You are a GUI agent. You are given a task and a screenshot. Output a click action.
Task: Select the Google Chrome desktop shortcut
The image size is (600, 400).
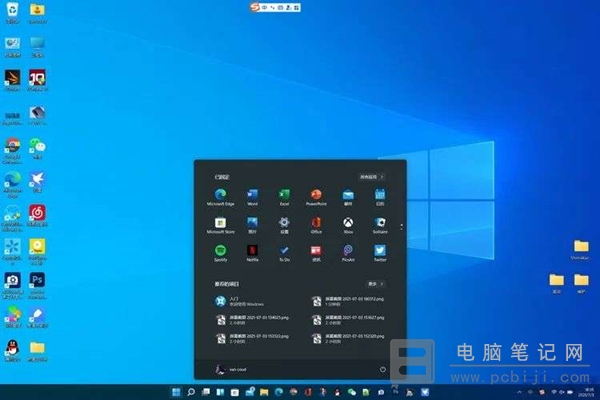pos(12,151)
